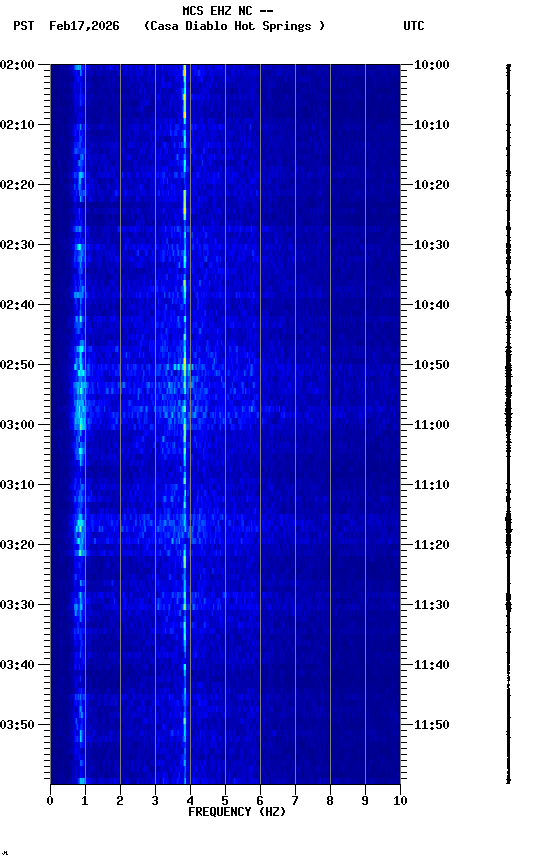
Task: Click the '11:50' UTC time label
Action: [x=432, y=725]
